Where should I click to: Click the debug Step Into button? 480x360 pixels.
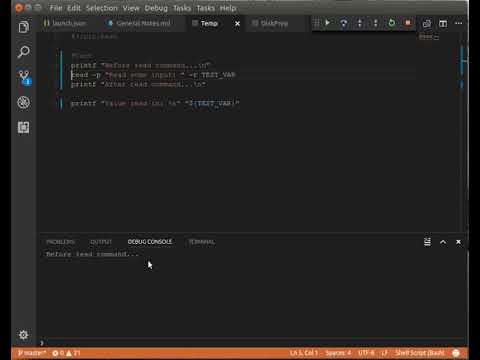[359, 23]
